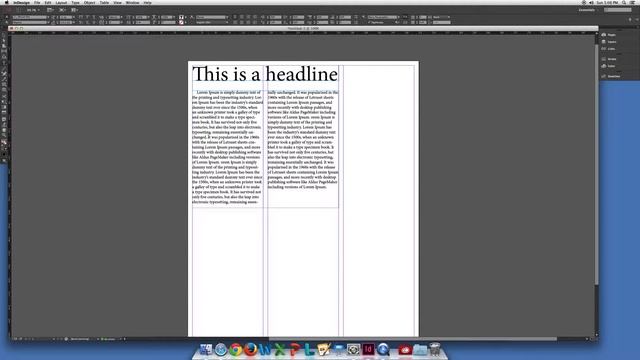Open the Window menu

tap(132, 2)
